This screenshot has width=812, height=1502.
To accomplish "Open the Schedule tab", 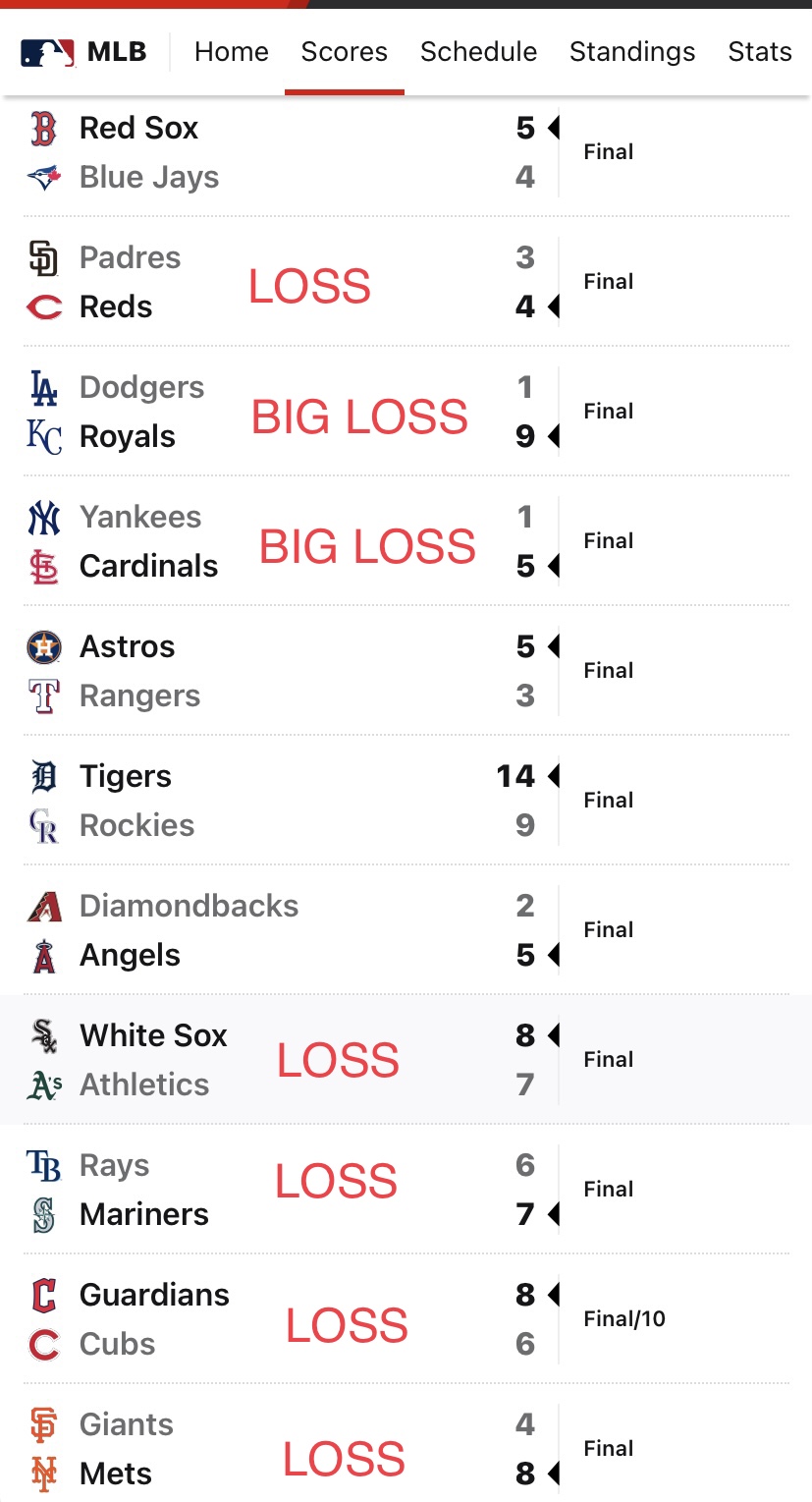I will [478, 52].
